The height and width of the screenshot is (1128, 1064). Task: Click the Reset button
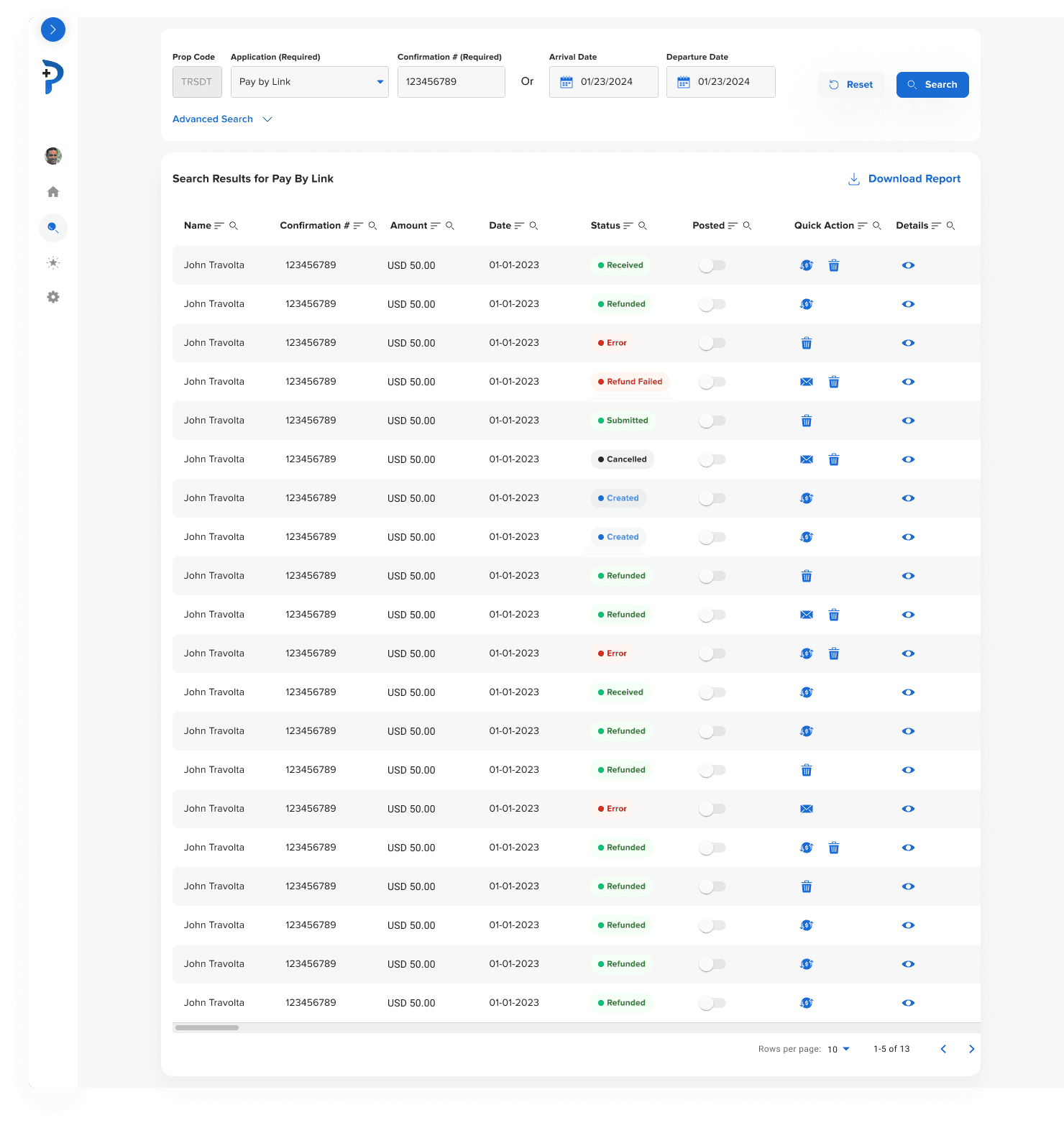click(851, 85)
